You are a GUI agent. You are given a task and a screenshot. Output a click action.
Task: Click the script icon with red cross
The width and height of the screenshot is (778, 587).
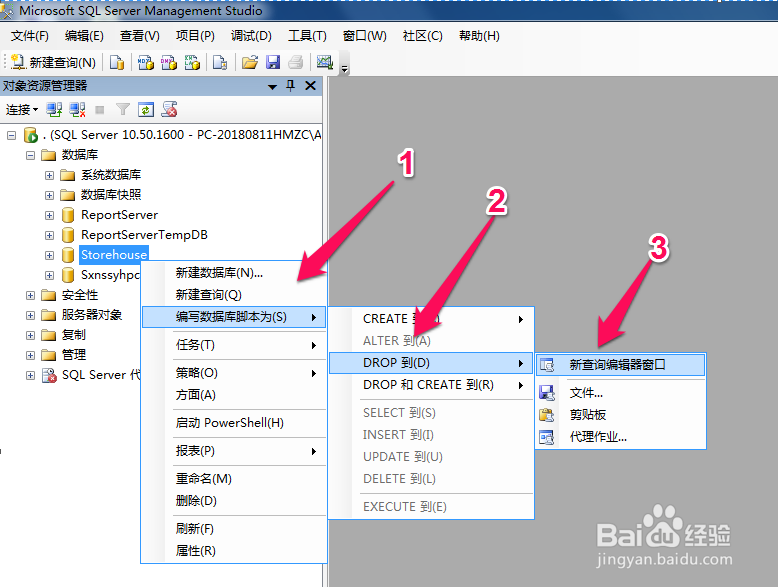point(169,110)
